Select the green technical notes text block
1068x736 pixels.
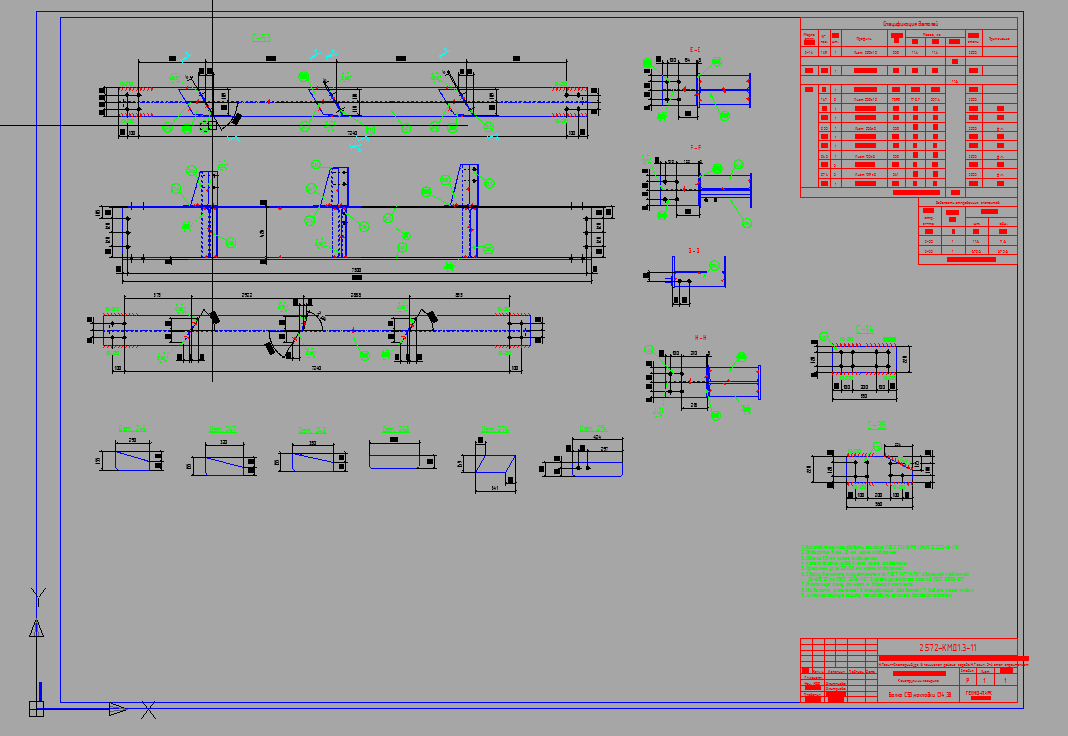point(887,571)
